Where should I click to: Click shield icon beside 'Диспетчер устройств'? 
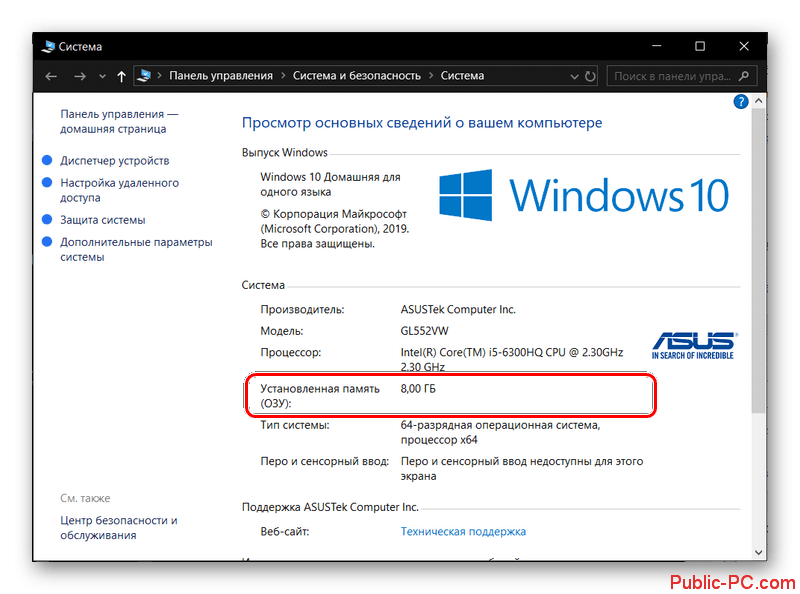[47, 160]
